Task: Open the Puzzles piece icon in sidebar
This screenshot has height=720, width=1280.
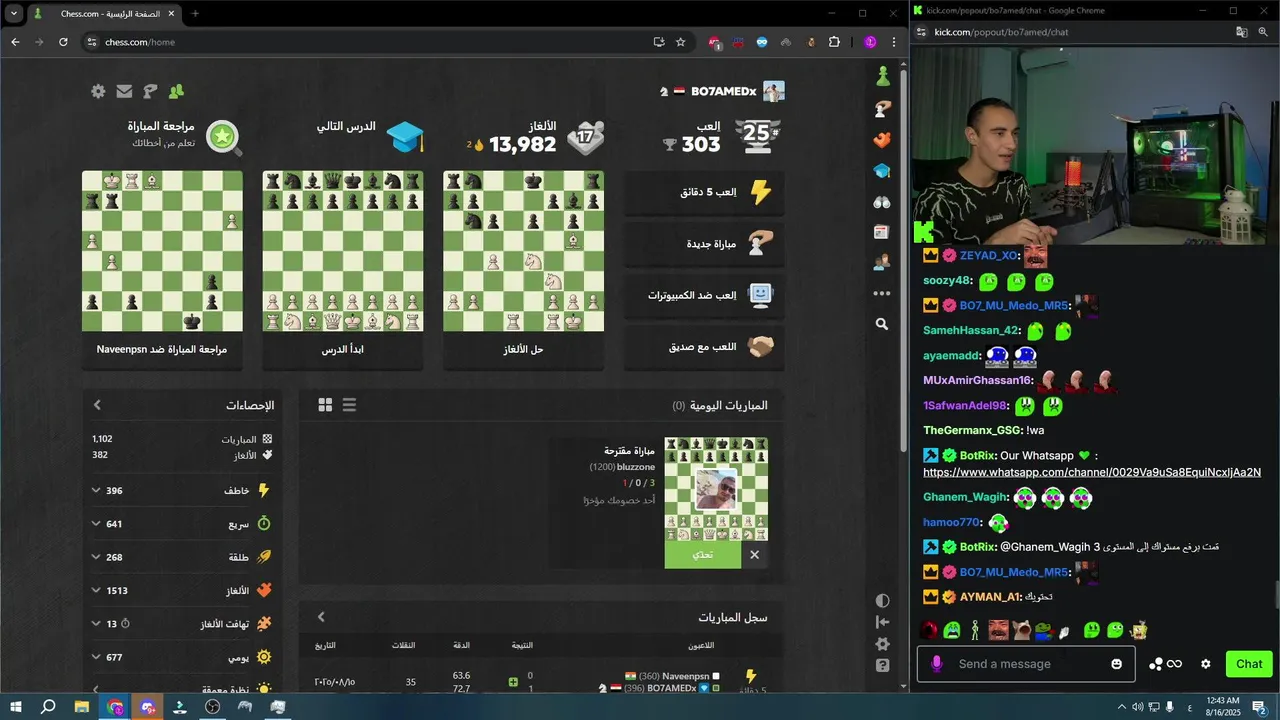Action: point(882,108)
